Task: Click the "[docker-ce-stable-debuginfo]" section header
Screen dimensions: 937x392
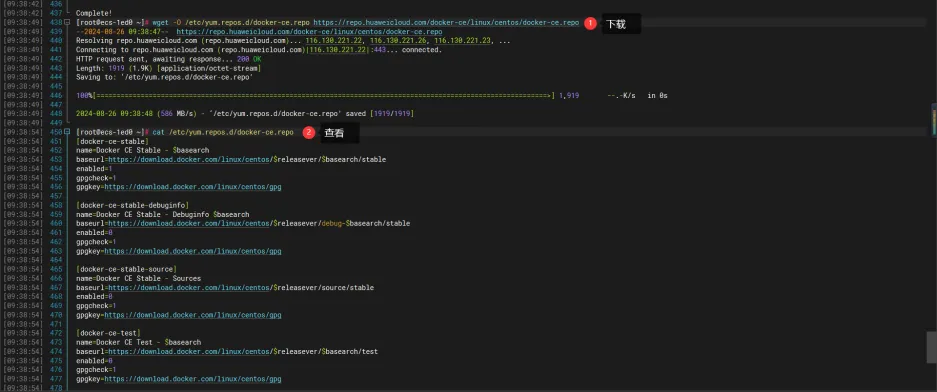Action: [132, 205]
